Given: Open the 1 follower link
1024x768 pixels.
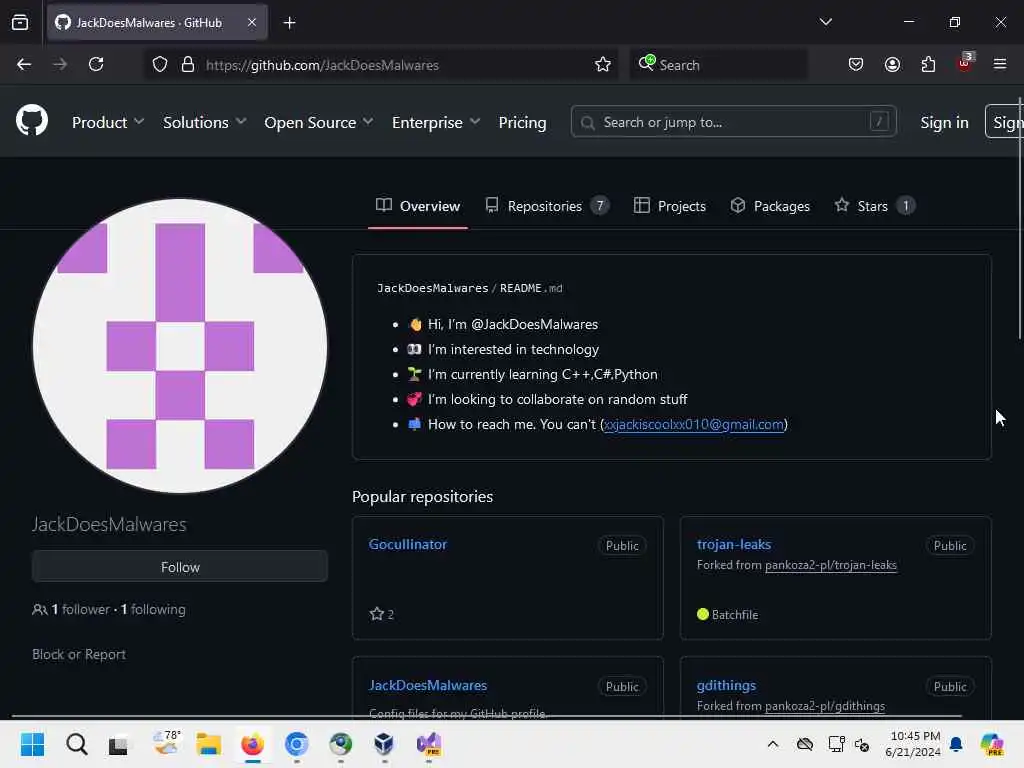Looking at the screenshot, I should click(x=80, y=609).
